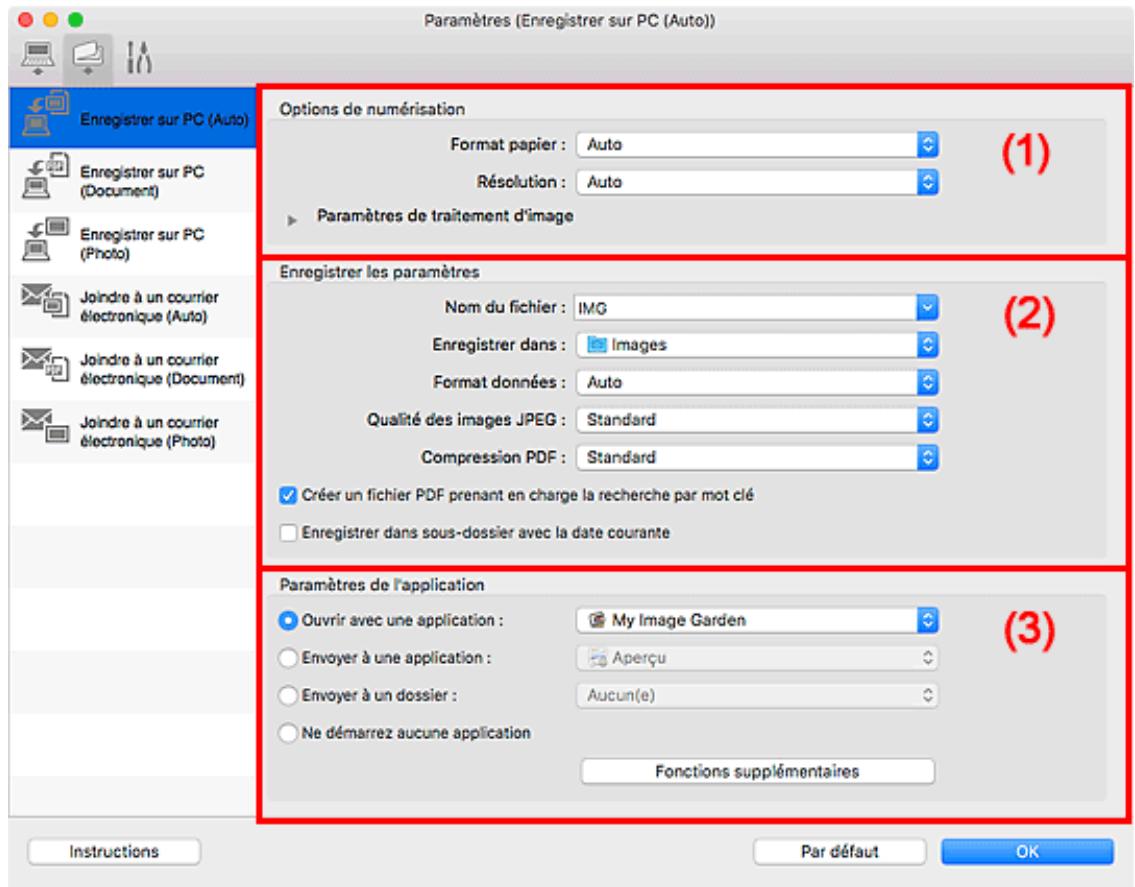Viewport: 1135px width, 887px height.
Task: Open the scan-from-operation-panel settings tab icon
Action: tap(88, 58)
